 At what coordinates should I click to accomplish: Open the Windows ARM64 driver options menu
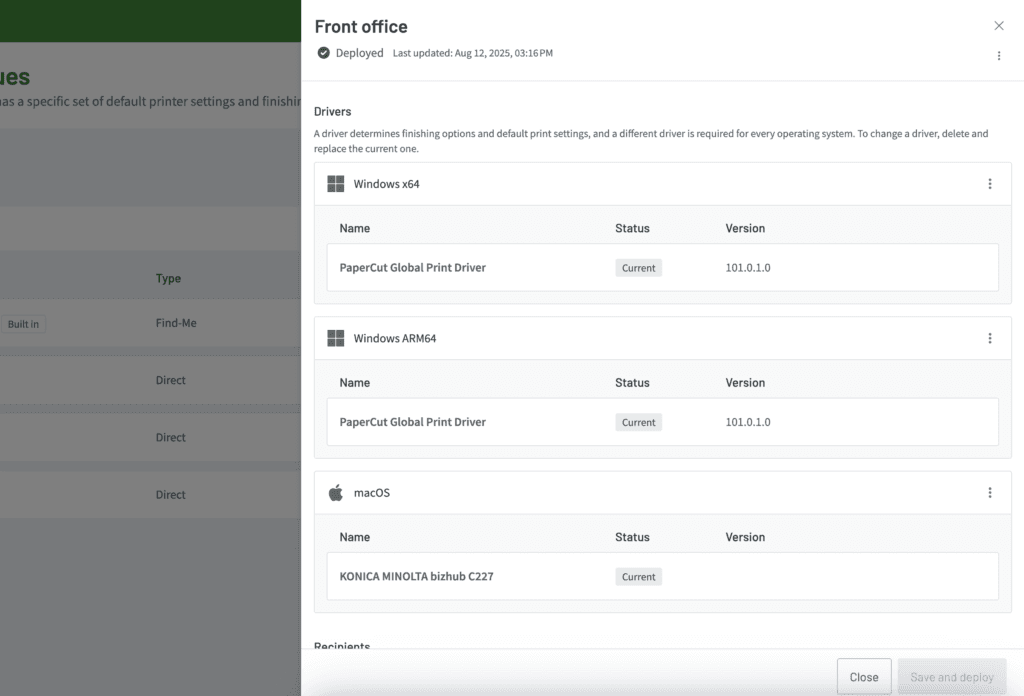click(x=989, y=339)
